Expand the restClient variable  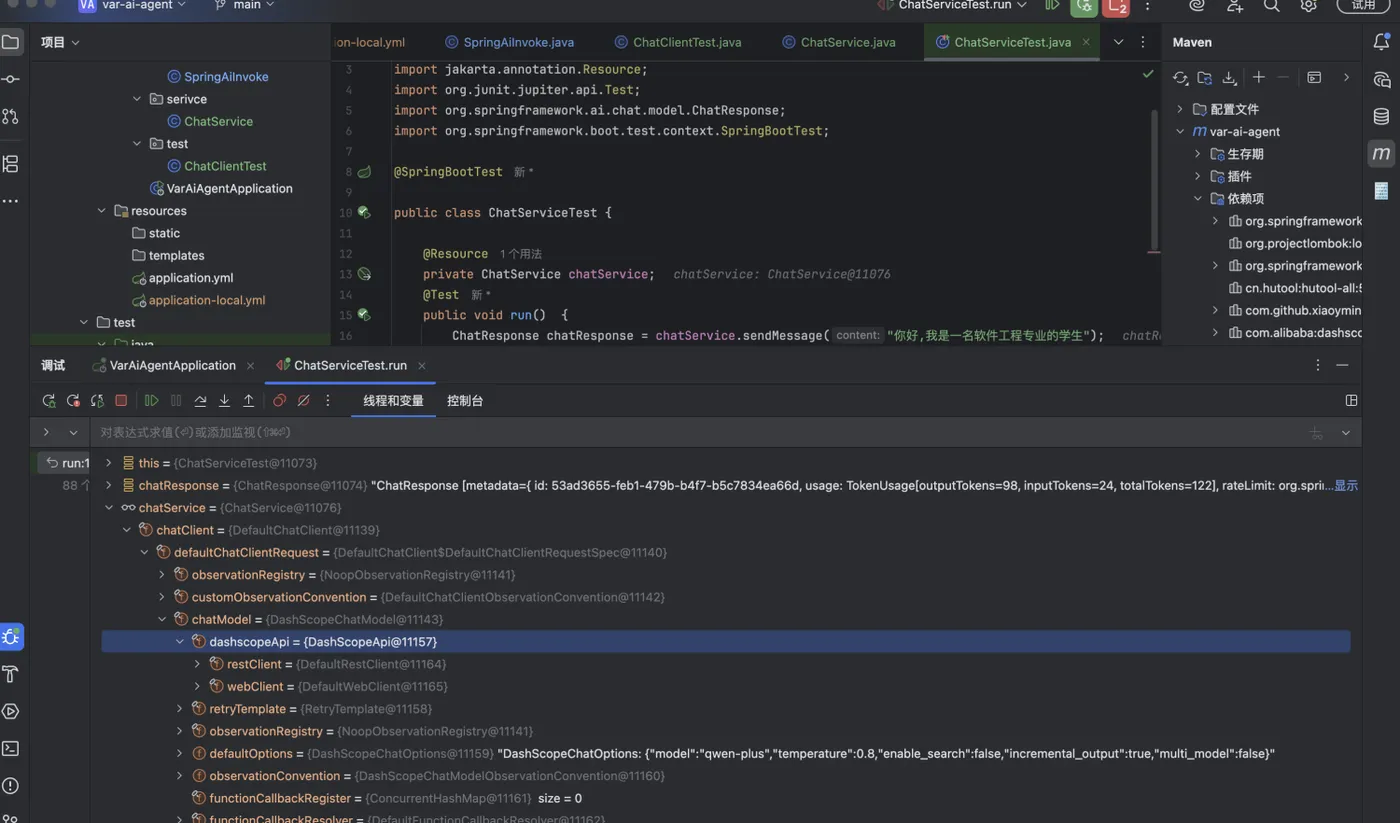tap(198, 664)
